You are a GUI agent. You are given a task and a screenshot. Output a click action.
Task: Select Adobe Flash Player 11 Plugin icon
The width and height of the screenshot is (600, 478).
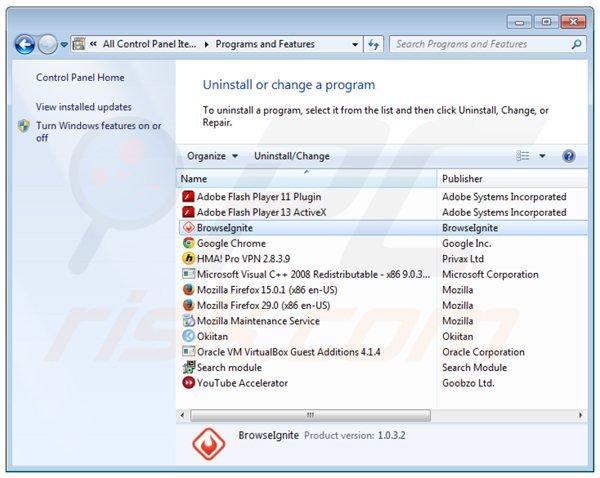[x=188, y=197]
